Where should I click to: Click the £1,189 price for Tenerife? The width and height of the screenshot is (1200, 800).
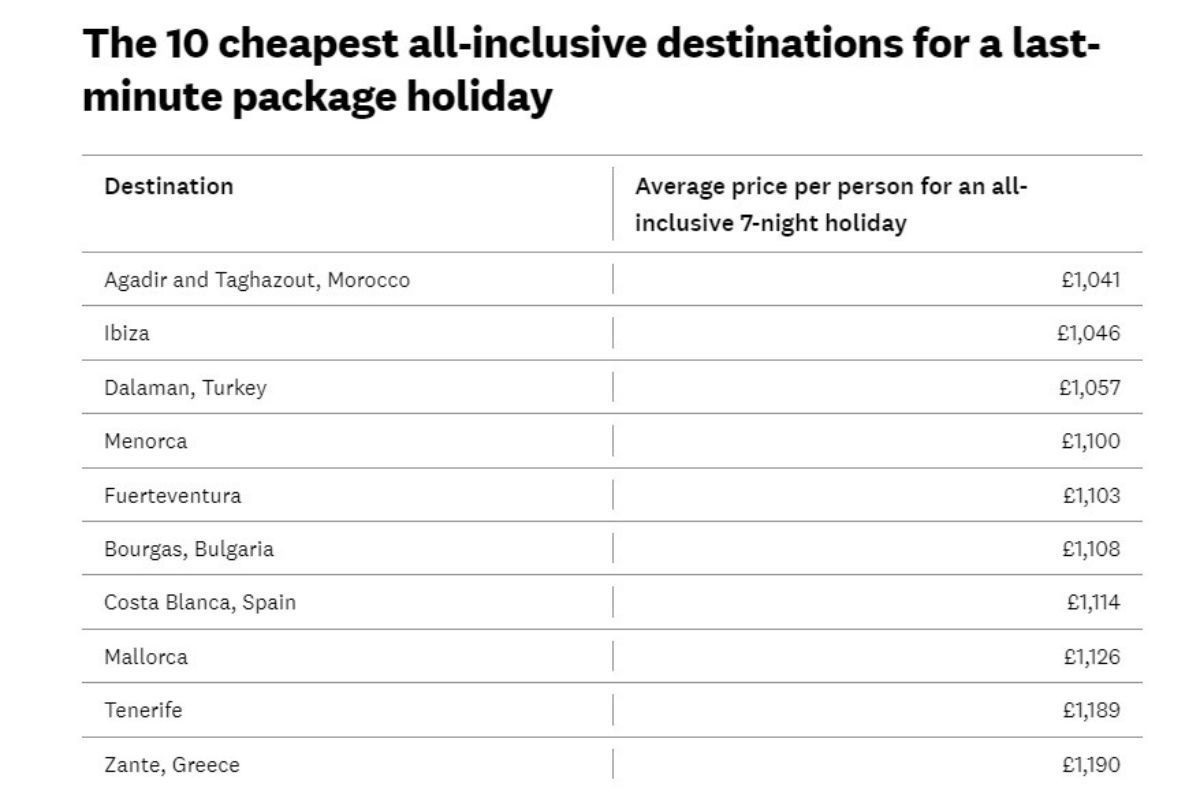1090,710
